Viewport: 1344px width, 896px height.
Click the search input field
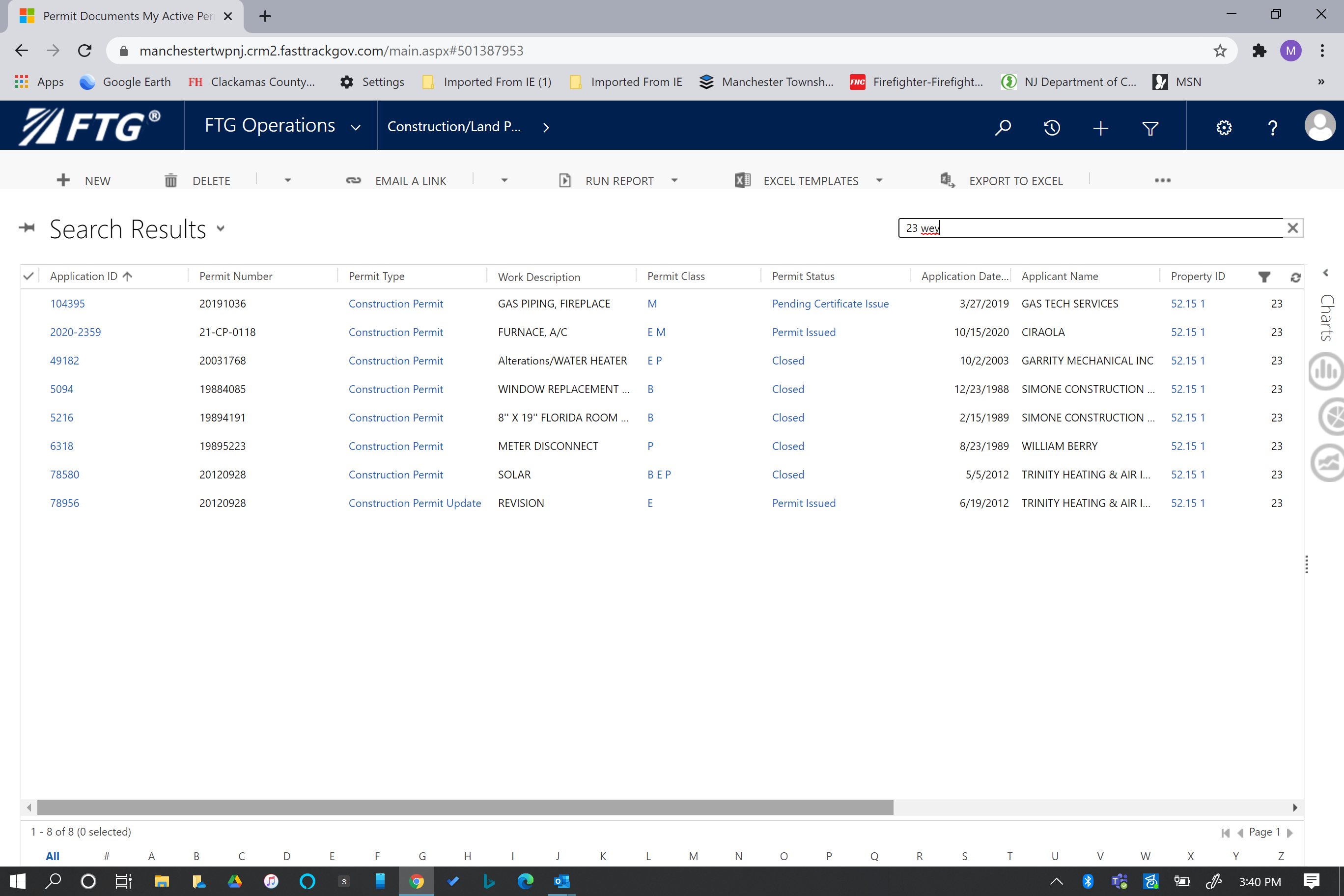[x=1092, y=228]
